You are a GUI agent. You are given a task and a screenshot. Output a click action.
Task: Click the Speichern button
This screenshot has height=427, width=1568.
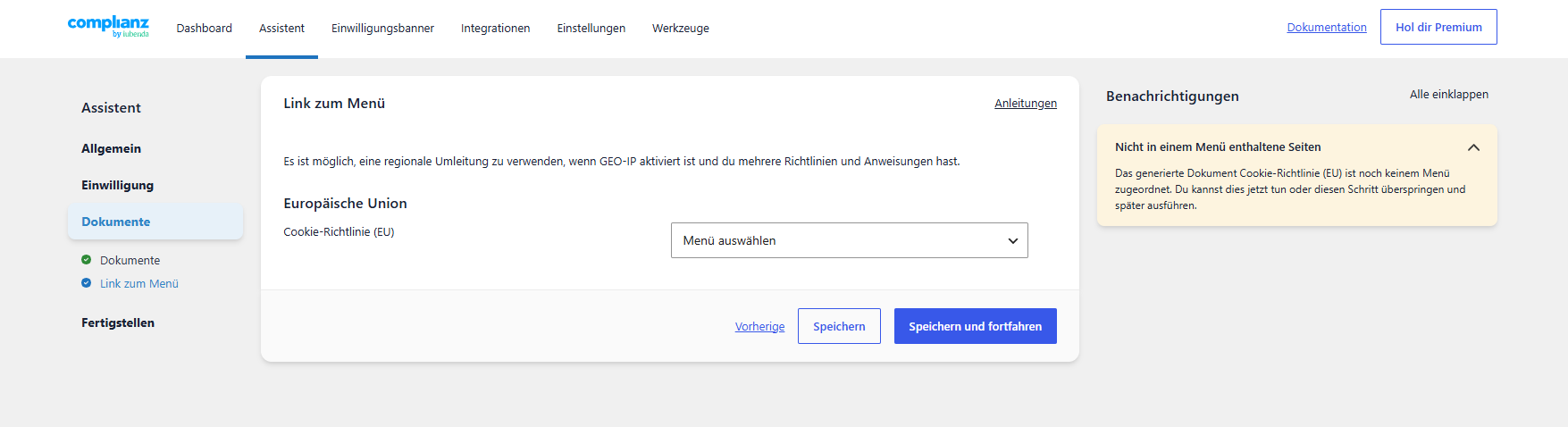pos(839,326)
